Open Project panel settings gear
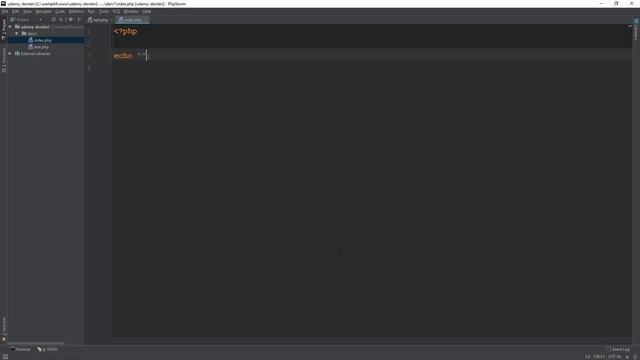 71,19
